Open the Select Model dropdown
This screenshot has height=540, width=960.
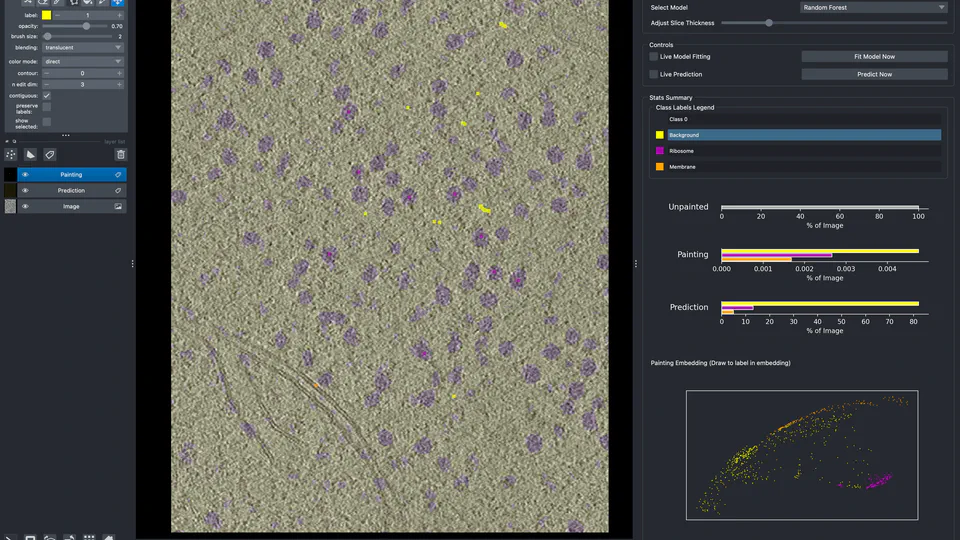tap(874, 7)
